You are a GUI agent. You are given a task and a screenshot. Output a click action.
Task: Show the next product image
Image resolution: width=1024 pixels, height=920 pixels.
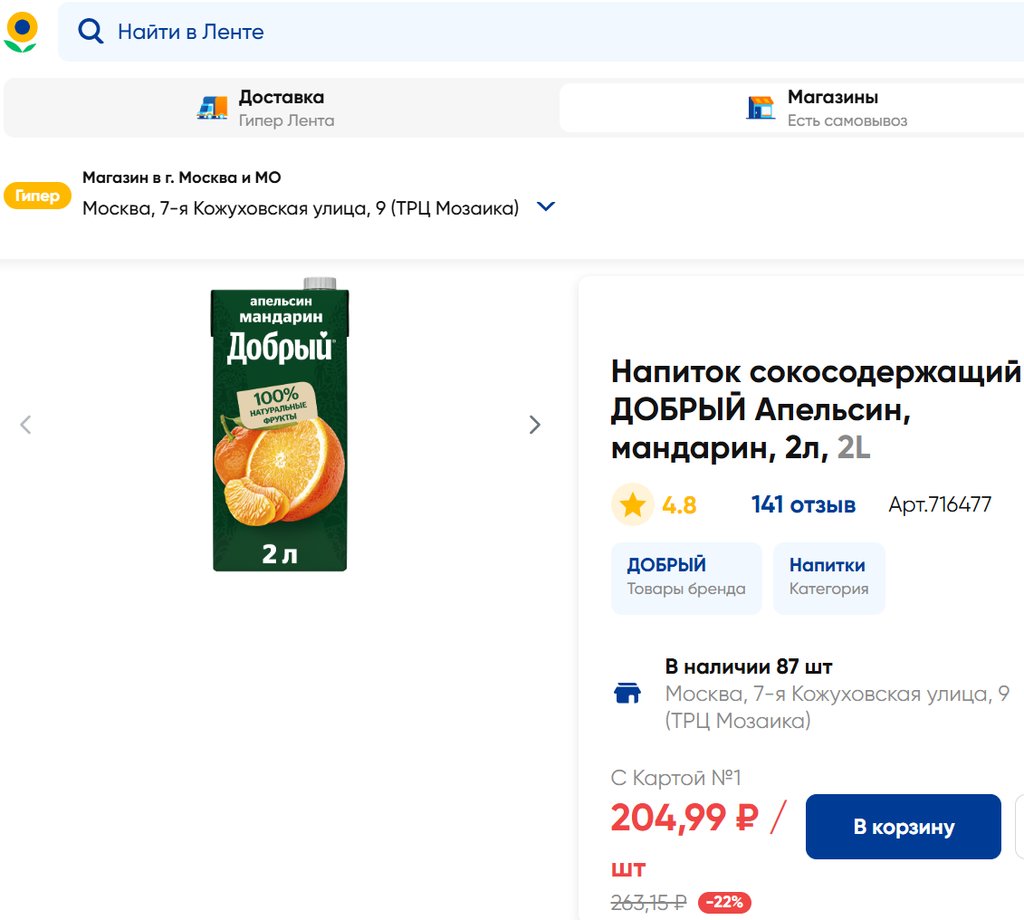click(x=535, y=425)
